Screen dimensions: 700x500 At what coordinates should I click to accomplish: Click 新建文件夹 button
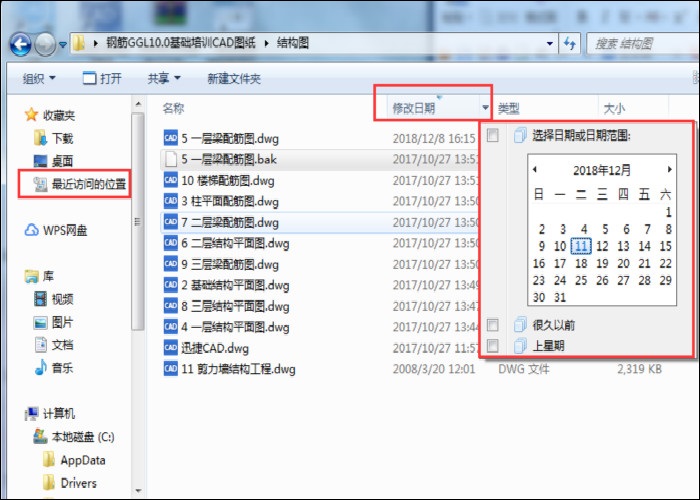233,79
